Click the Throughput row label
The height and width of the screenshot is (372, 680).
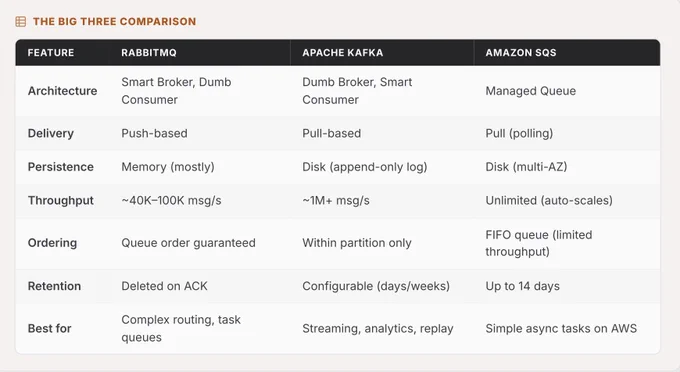61,200
